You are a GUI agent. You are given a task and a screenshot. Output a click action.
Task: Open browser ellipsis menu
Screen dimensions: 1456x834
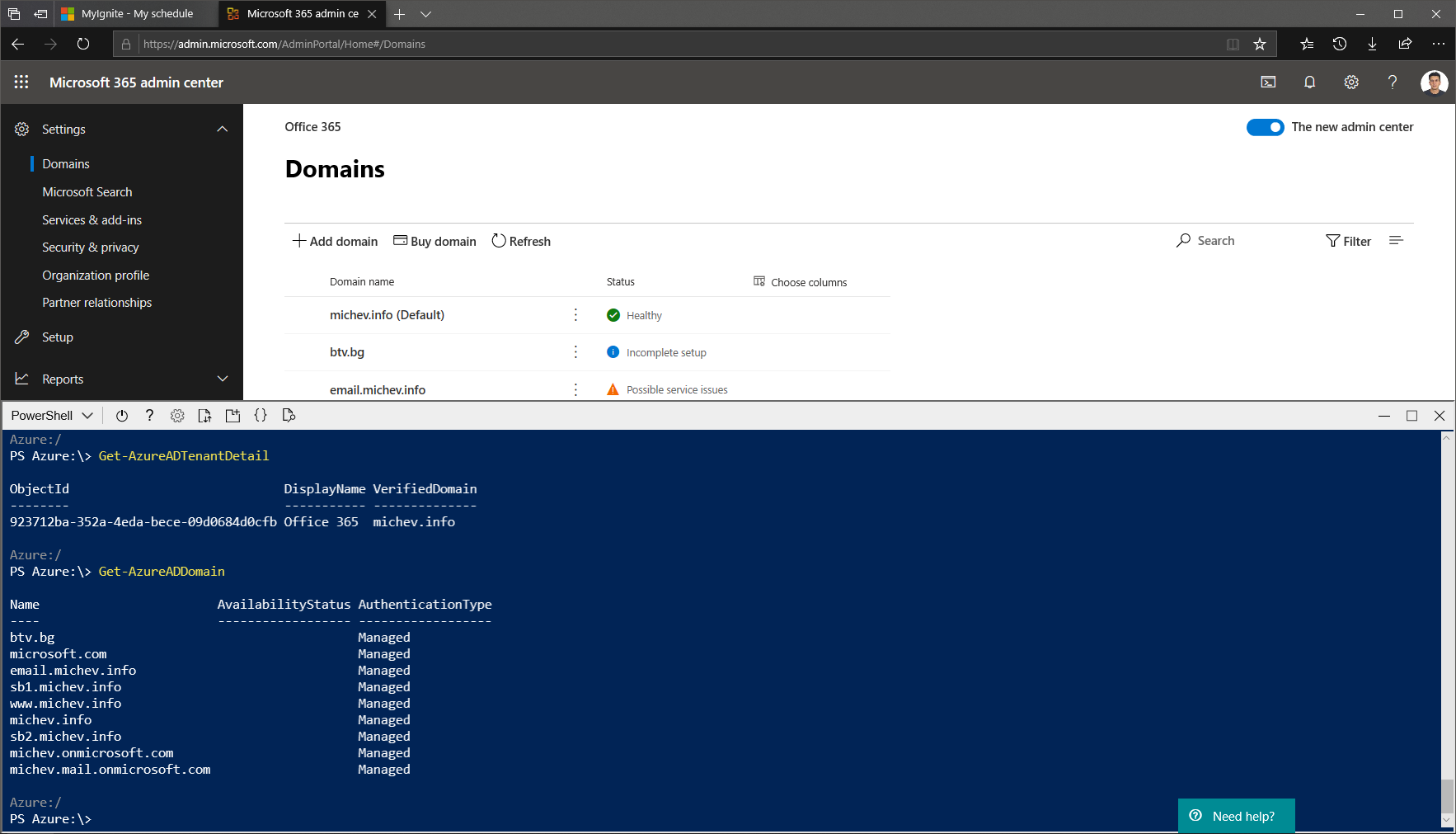(x=1438, y=44)
